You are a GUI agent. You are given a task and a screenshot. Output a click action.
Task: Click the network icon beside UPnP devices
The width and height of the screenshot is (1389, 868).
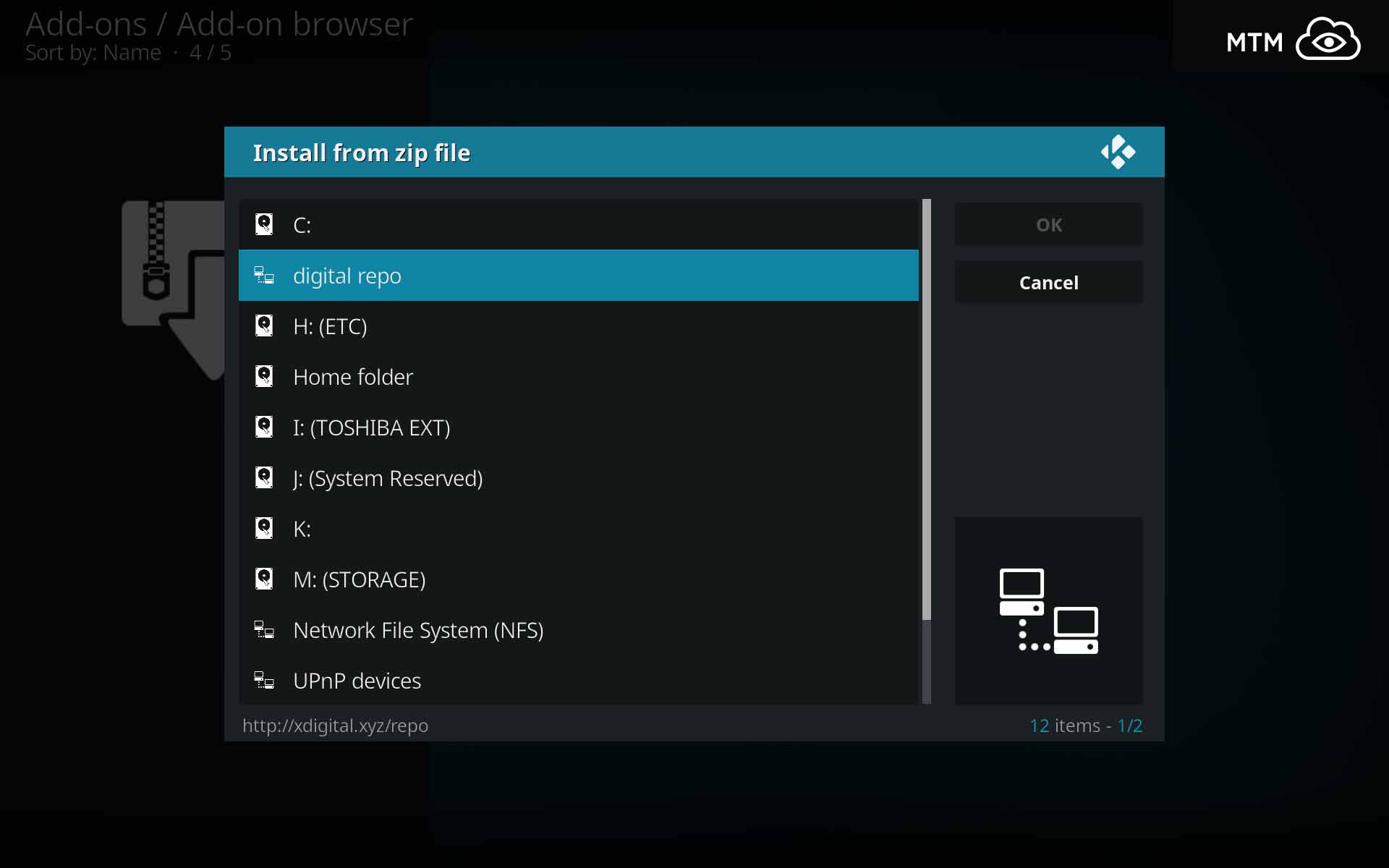[x=264, y=680]
